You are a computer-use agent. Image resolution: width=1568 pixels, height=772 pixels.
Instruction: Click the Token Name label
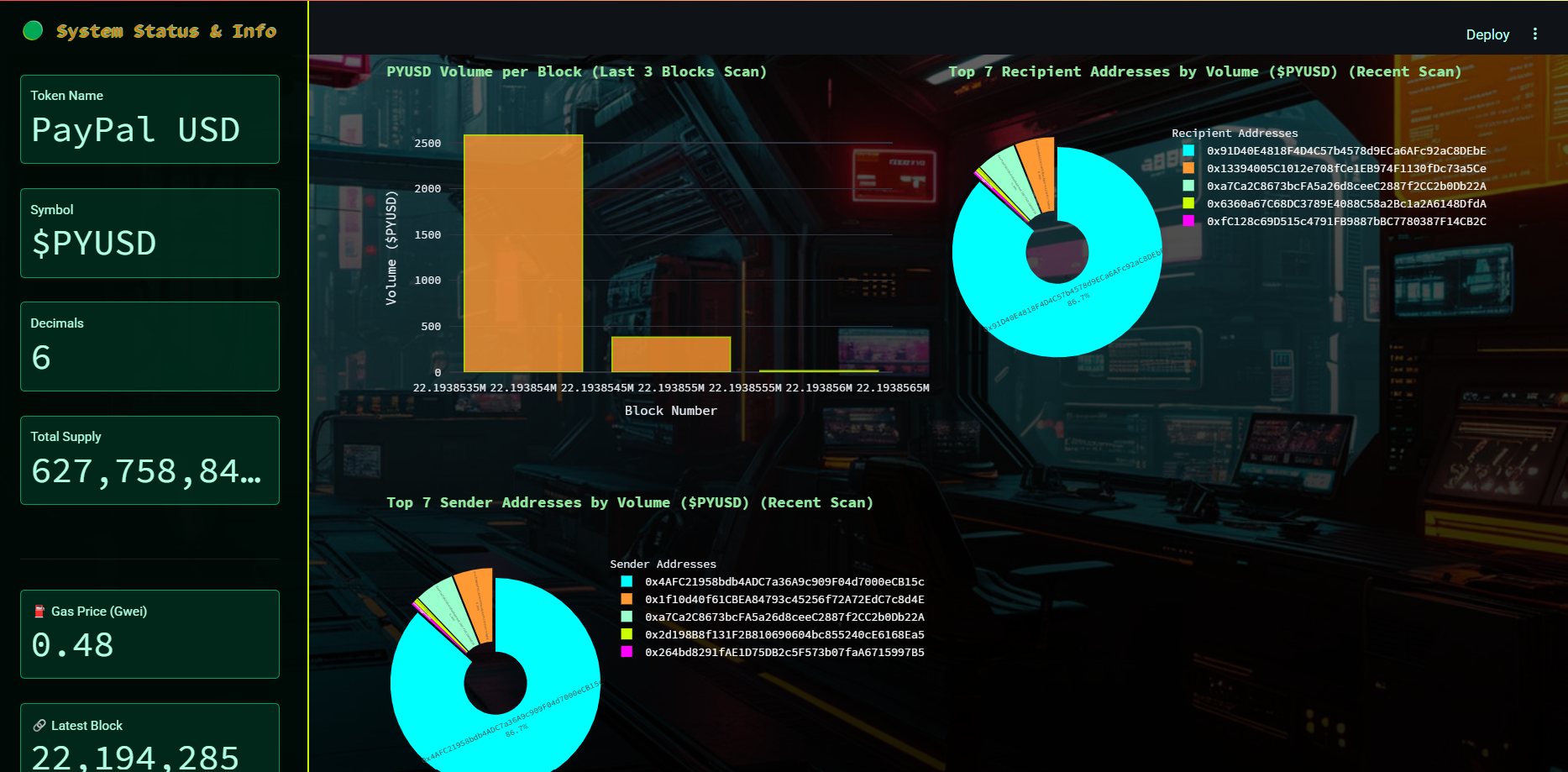click(x=67, y=96)
